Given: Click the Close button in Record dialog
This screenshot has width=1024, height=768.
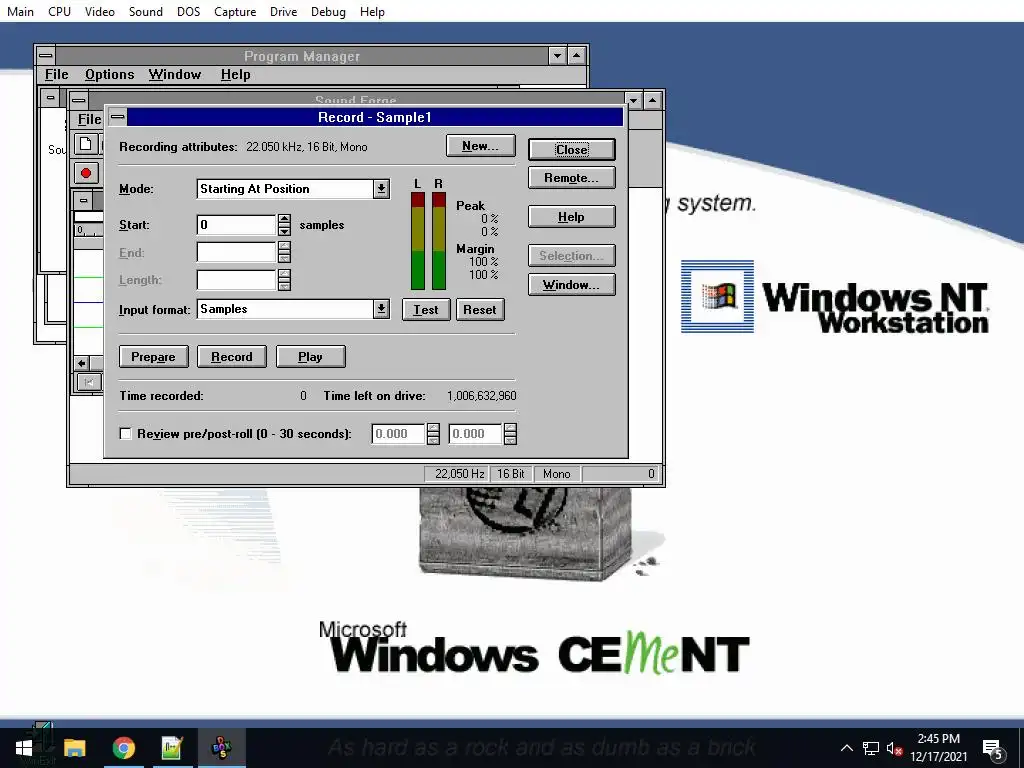Looking at the screenshot, I should point(571,150).
